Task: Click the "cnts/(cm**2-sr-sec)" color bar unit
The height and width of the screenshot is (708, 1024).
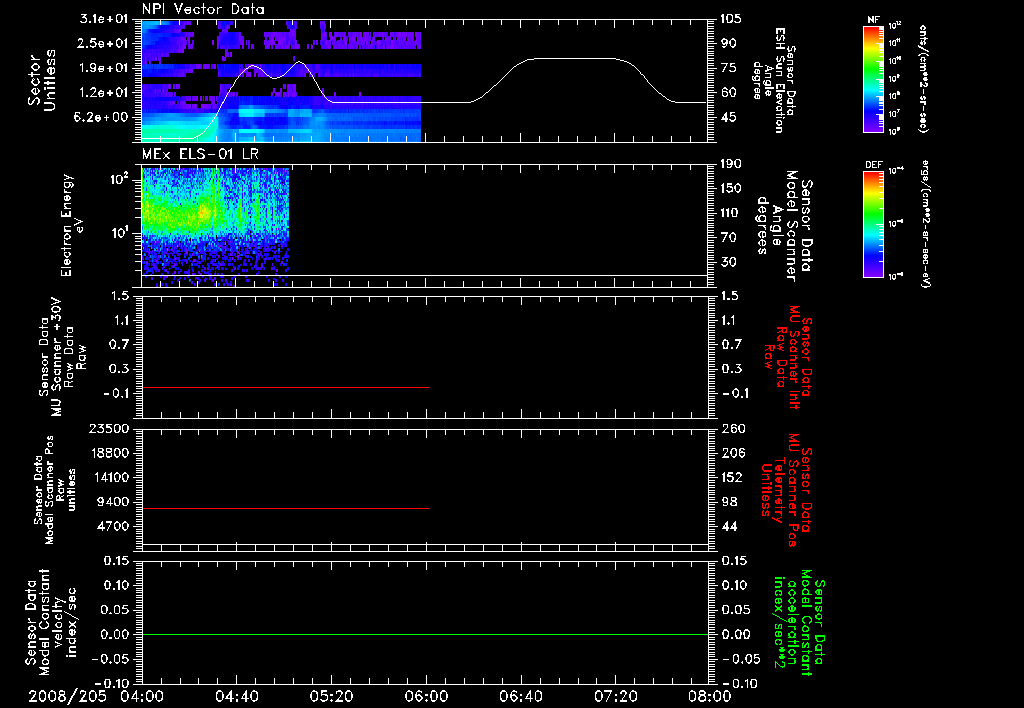Action: (x=923, y=78)
